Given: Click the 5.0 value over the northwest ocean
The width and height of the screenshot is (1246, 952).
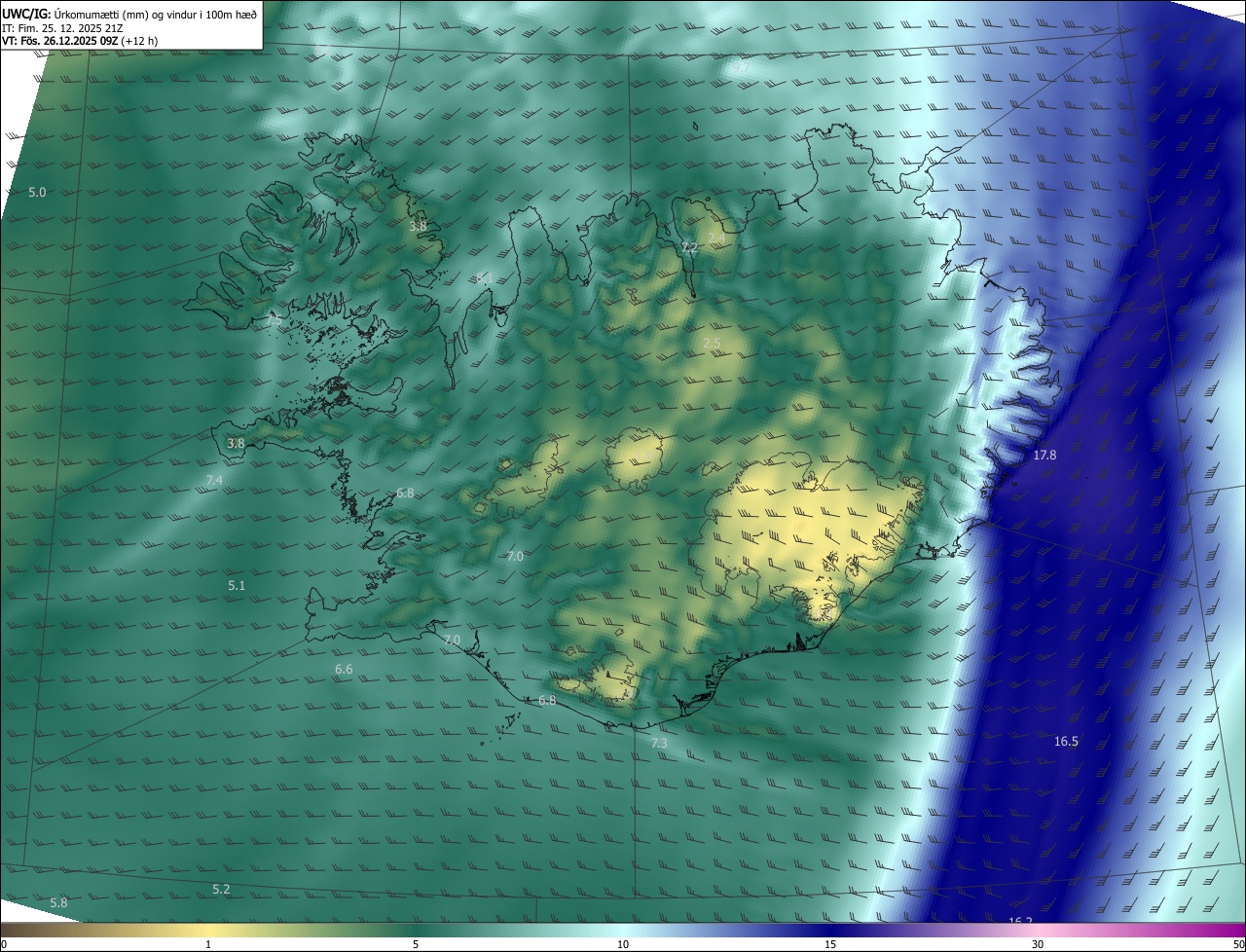Looking at the screenshot, I should tap(37, 193).
